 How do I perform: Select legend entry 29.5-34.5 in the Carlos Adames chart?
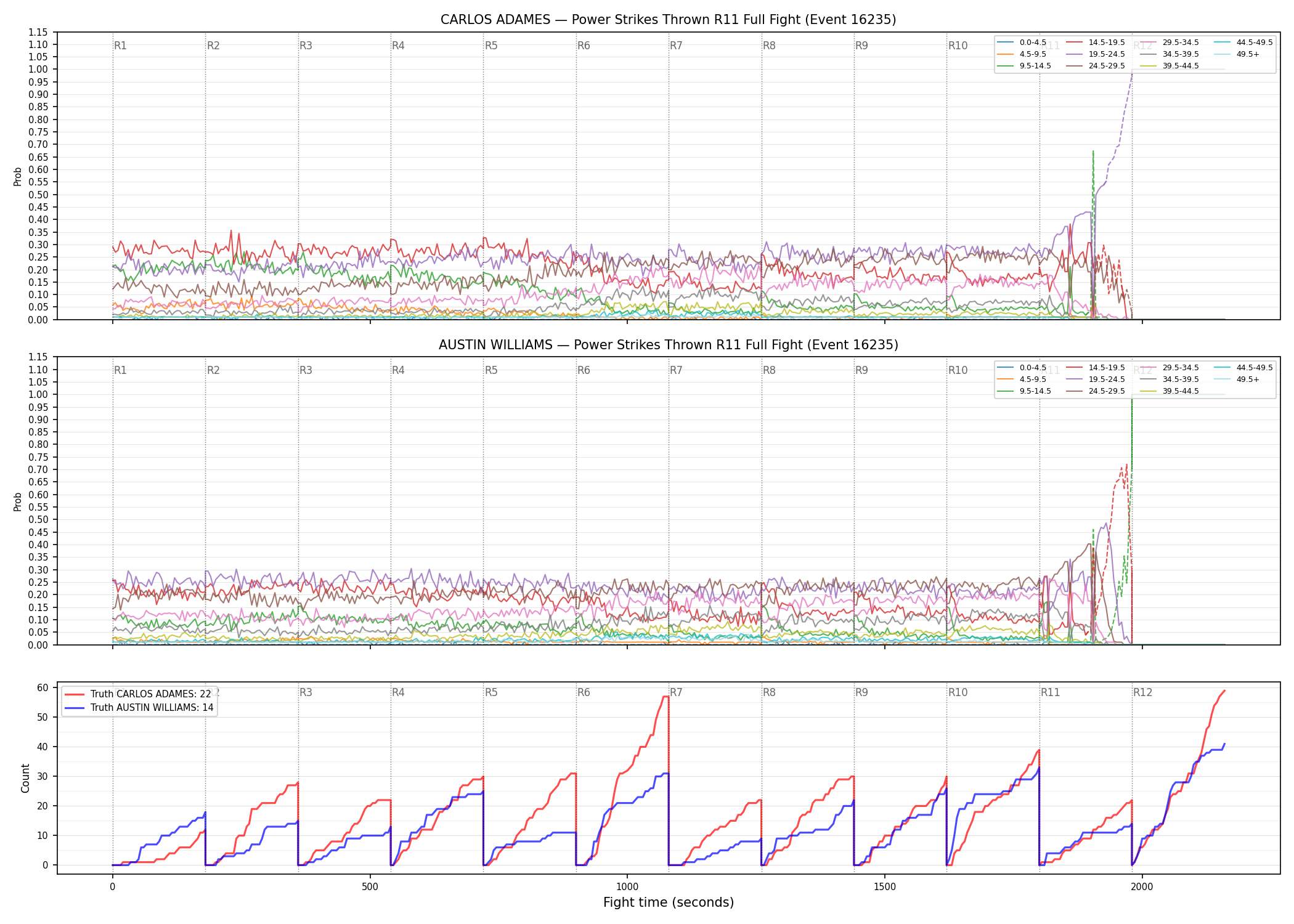pos(1170,43)
